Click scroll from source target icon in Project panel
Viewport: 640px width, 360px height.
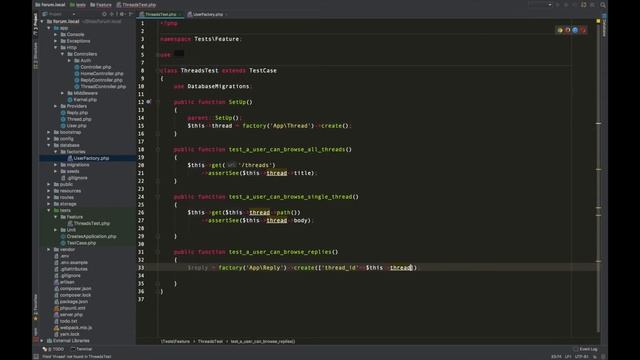pos(104,14)
